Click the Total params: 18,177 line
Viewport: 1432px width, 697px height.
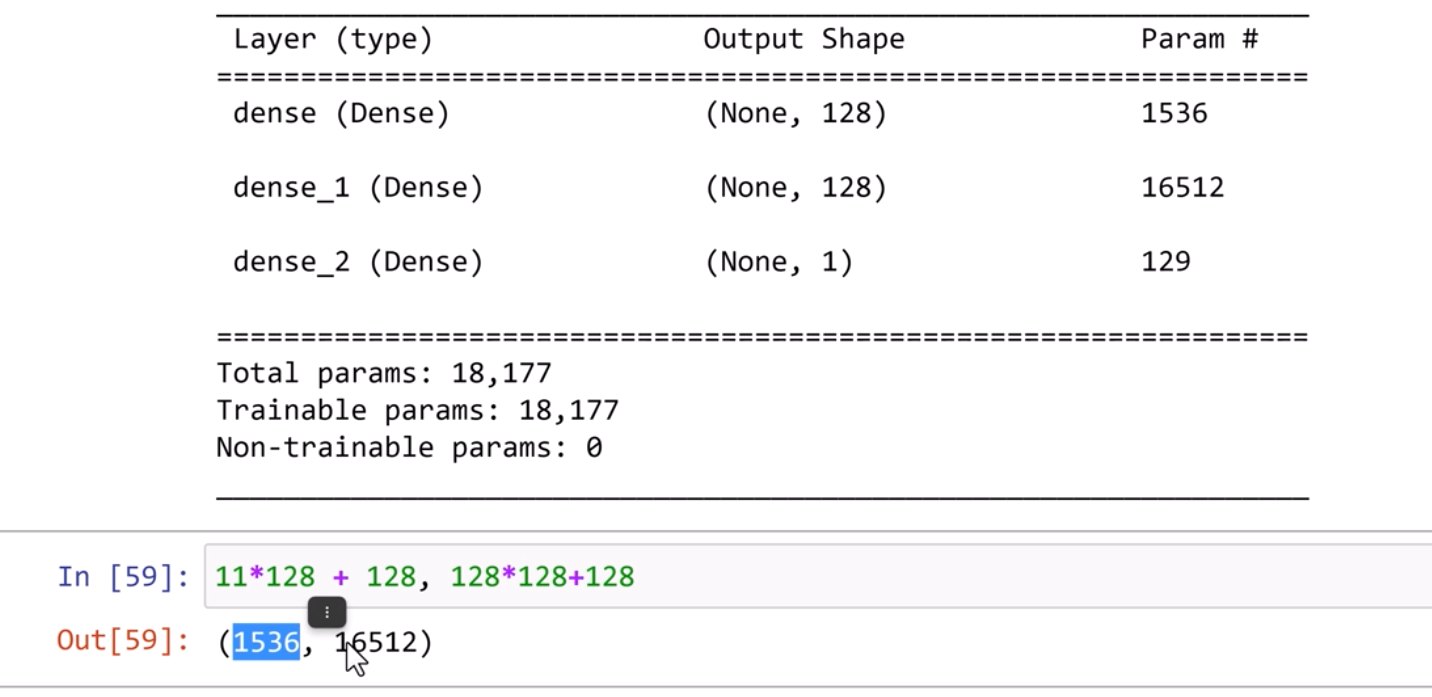(x=384, y=374)
